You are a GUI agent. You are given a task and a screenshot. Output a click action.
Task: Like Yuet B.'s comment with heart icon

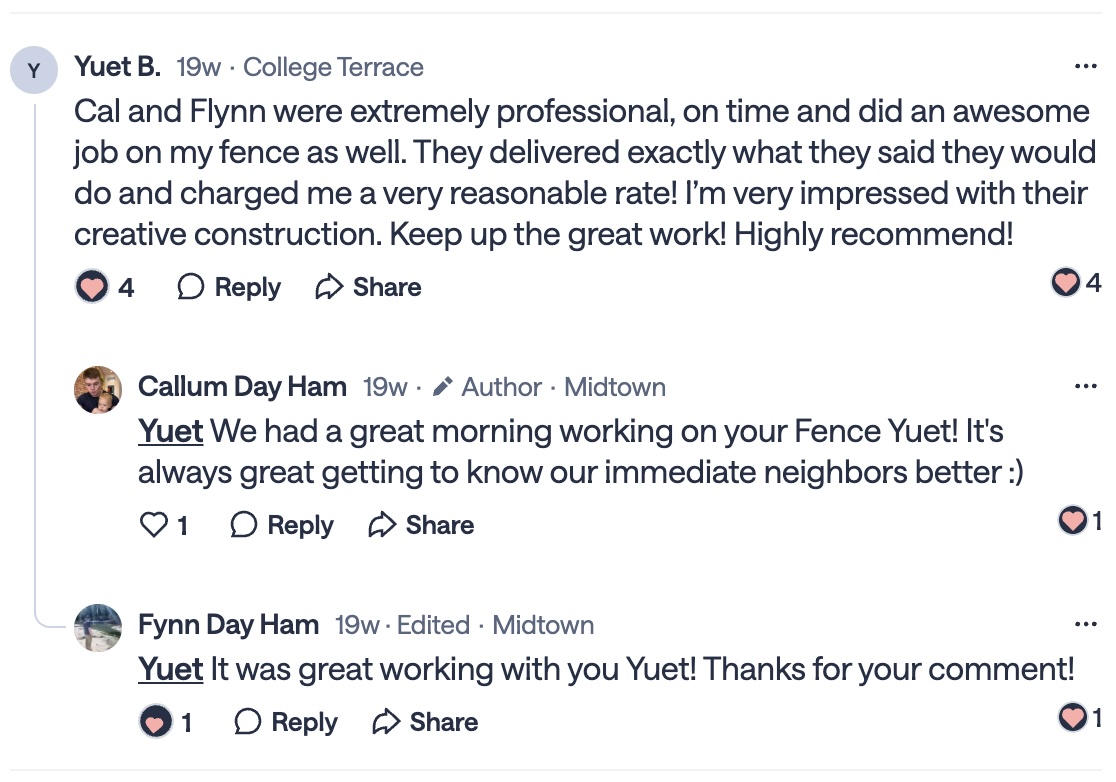[92, 288]
